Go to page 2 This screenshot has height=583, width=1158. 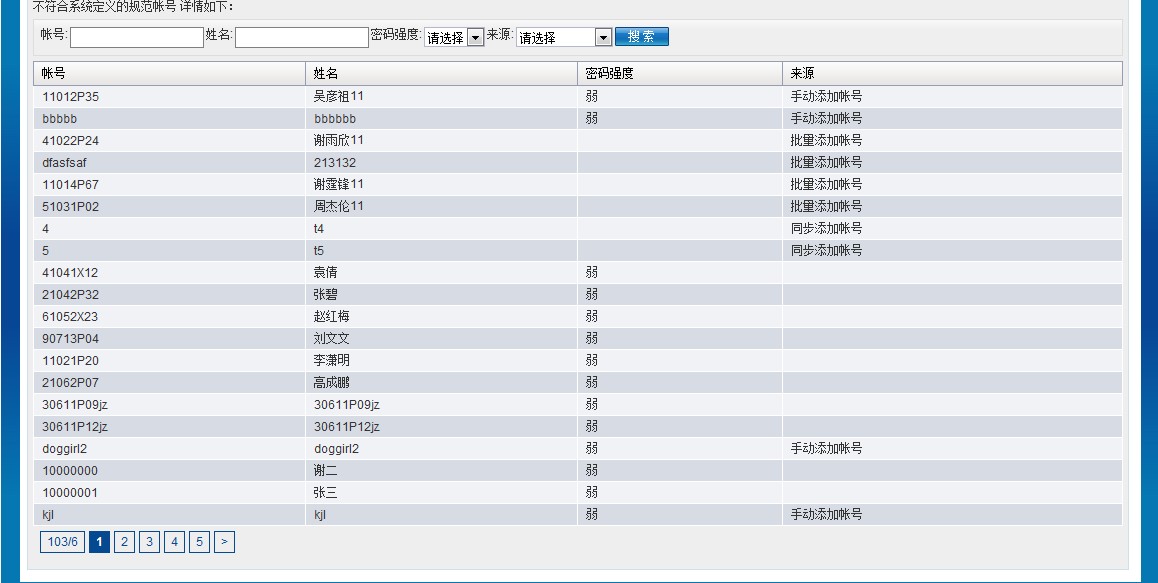(x=124, y=542)
